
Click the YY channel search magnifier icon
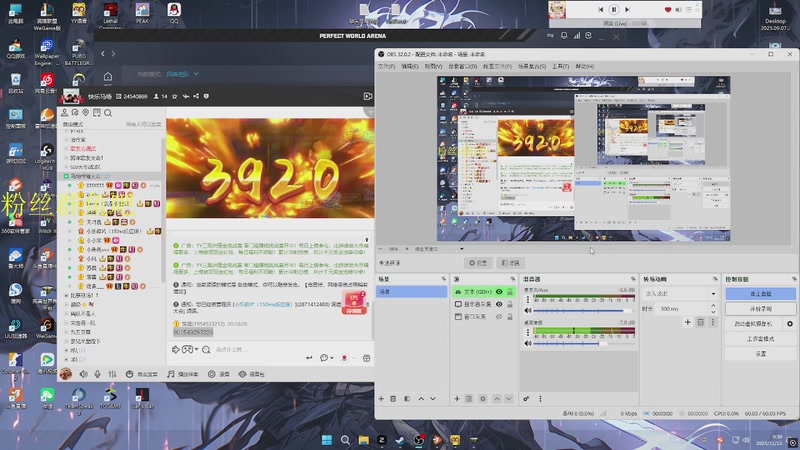(108, 113)
